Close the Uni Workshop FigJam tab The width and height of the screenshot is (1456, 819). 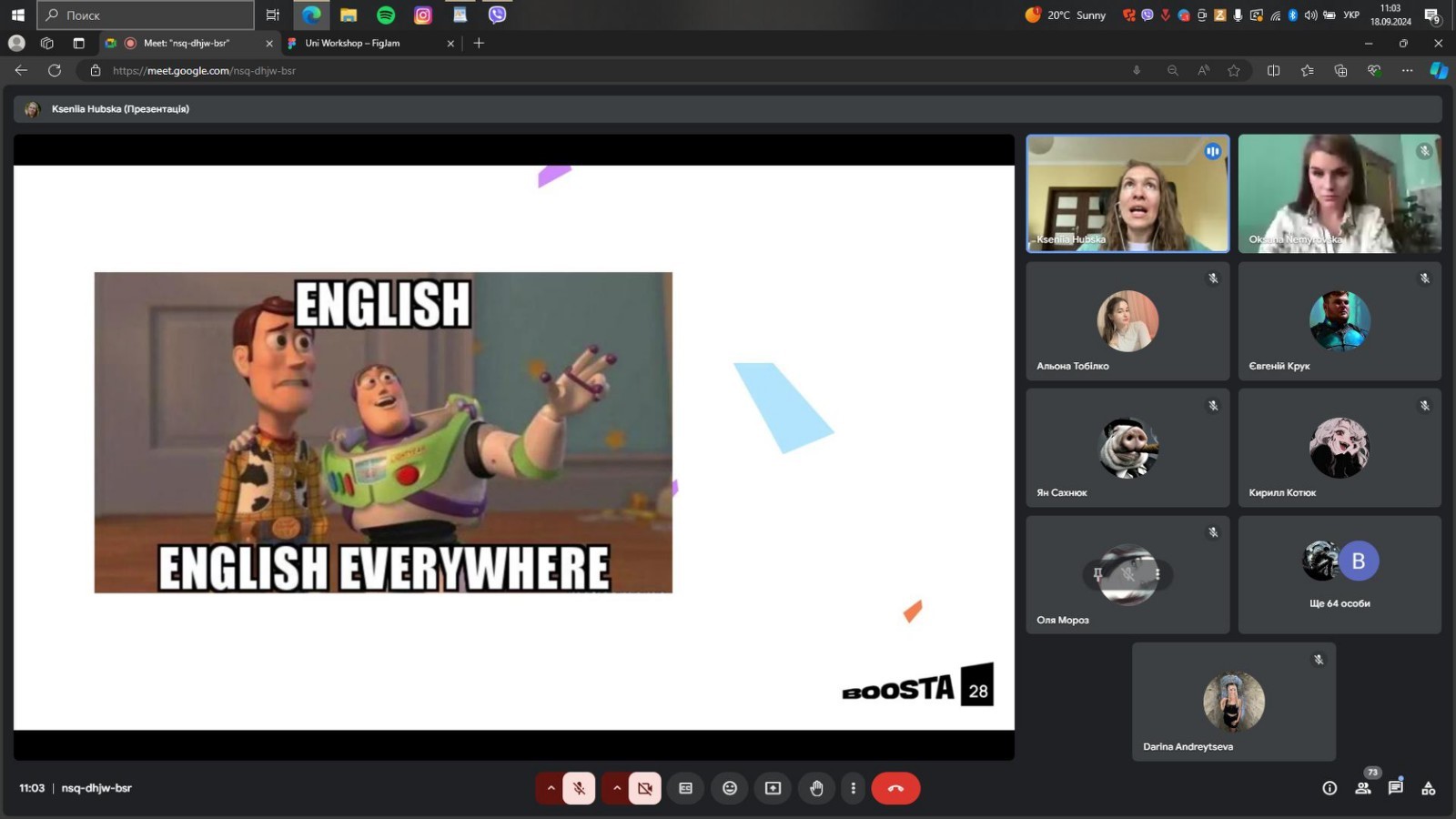(450, 43)
